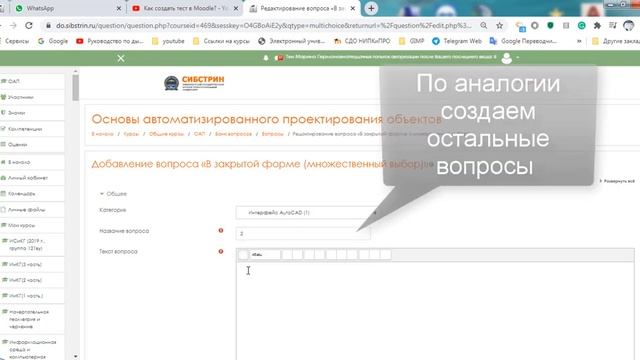
Task: Open the Google bookmark
Action: pyautogui.click(x=53, y=41)
